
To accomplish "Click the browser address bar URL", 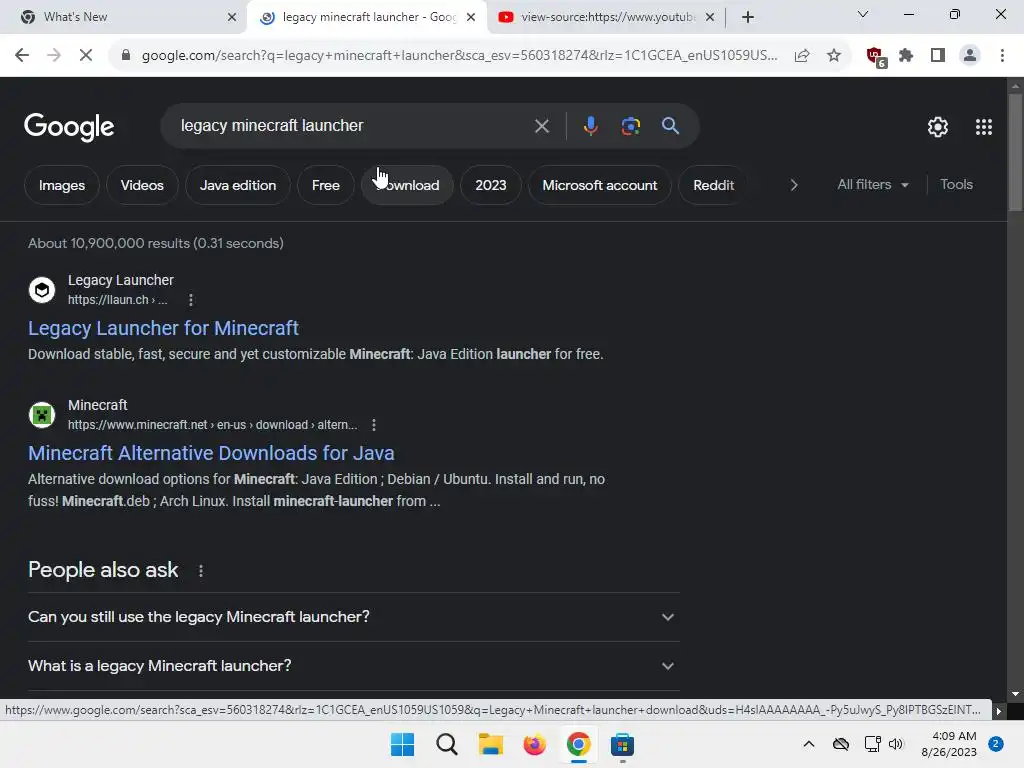I will point(459,56).
